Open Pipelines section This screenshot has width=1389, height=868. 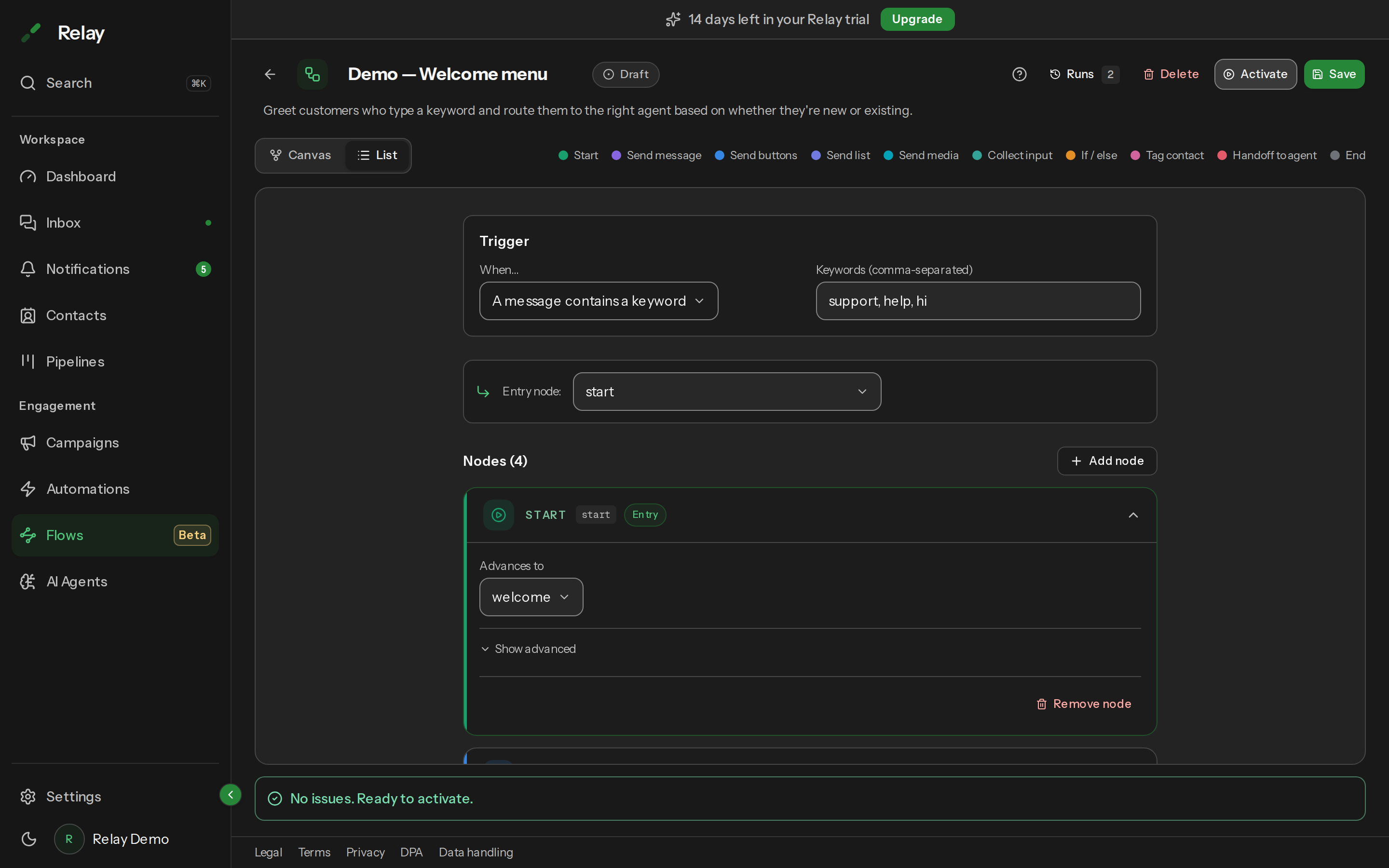coord(115,362)
